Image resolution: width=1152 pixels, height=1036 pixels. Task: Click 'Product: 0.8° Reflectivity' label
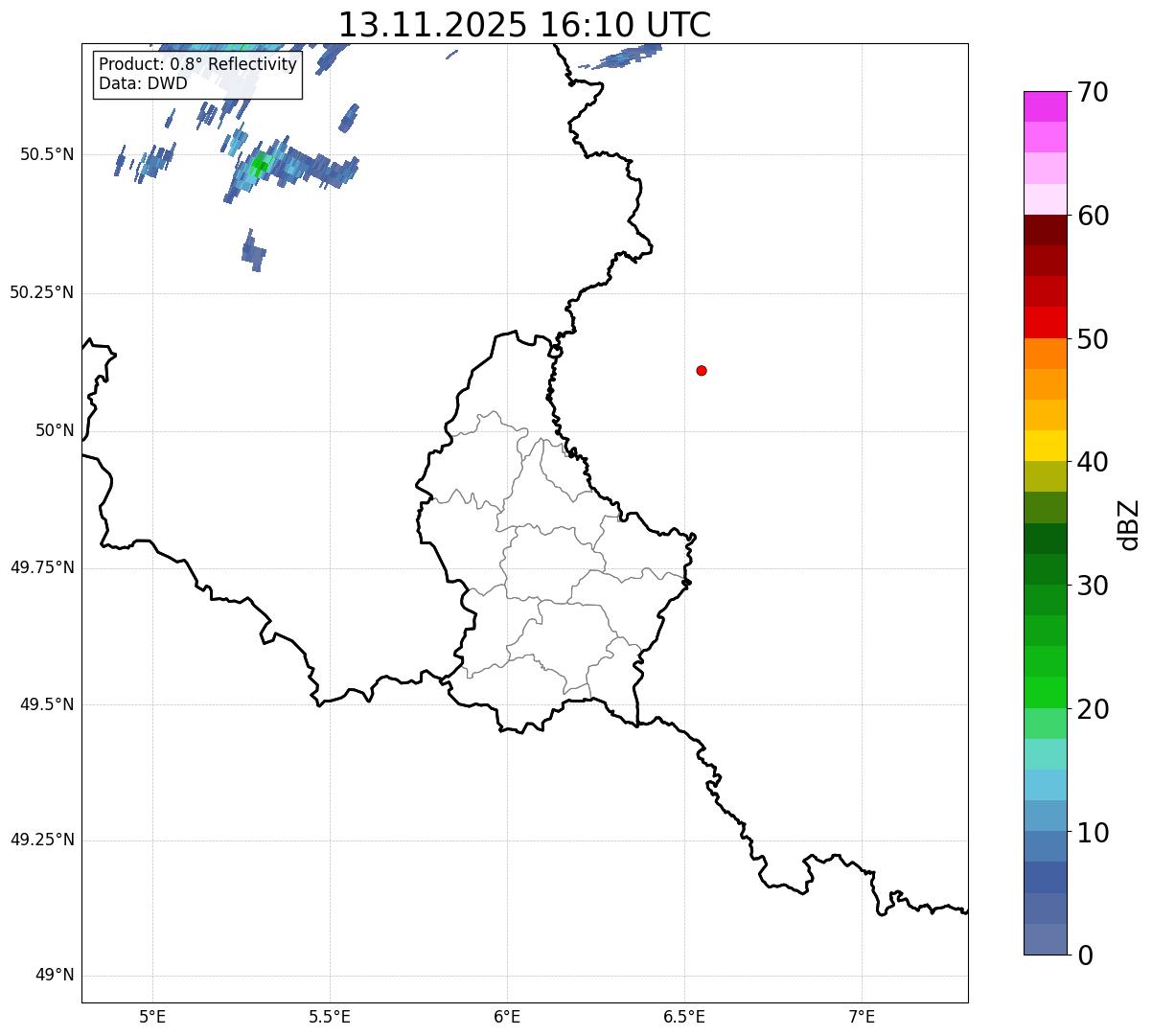pyautogui.click(x=198, y=64)
